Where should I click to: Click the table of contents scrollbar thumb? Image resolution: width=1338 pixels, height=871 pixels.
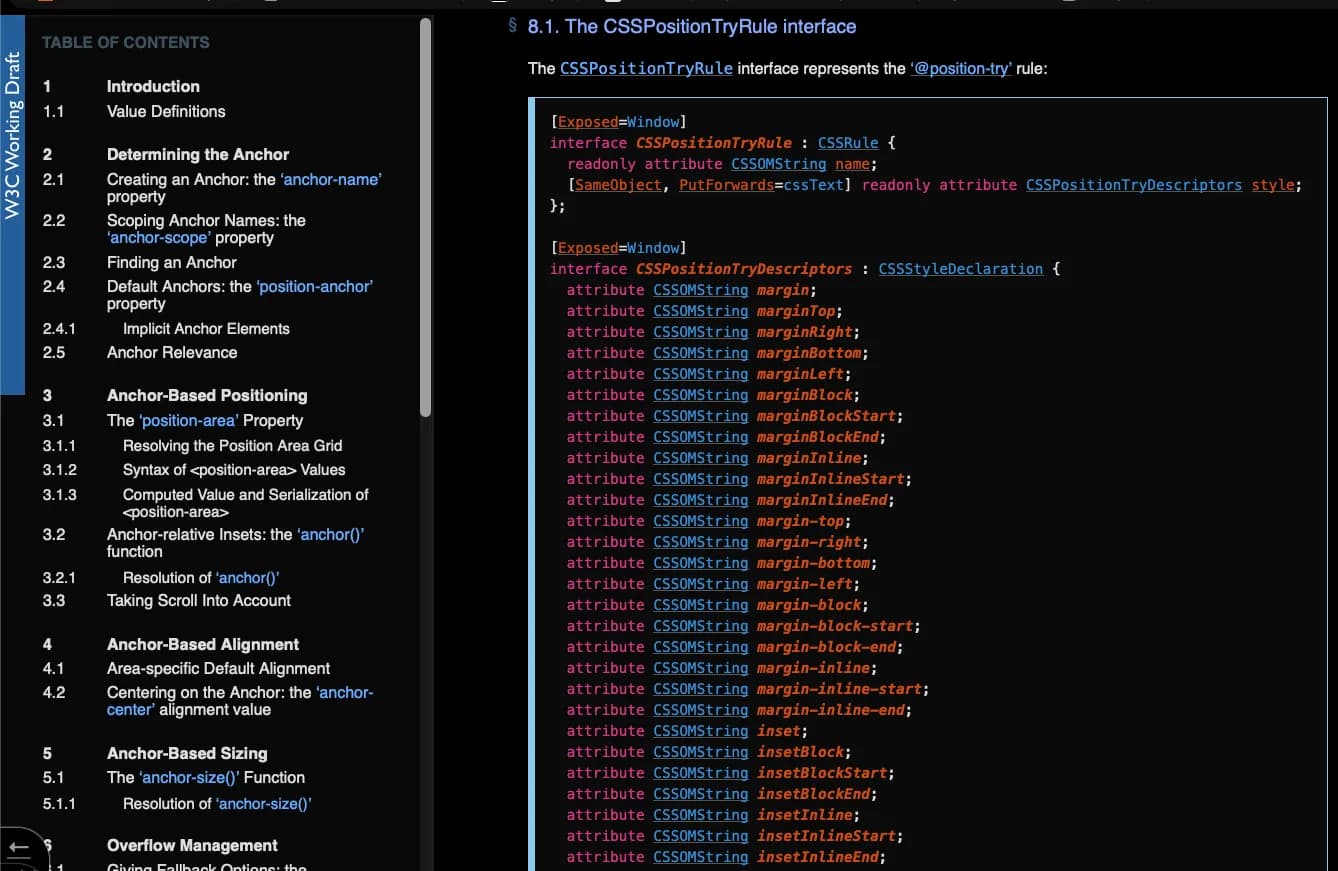tap(426, 217)
